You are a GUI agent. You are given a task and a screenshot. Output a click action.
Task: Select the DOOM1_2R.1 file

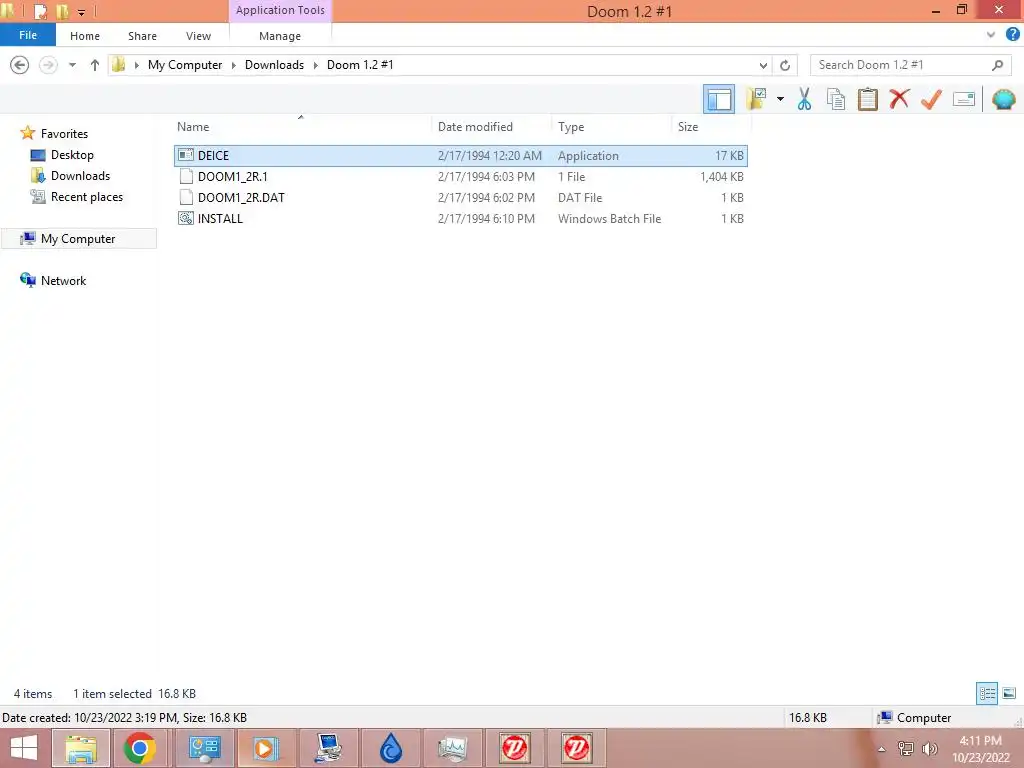pyautogui.click(x=460, y=176)
